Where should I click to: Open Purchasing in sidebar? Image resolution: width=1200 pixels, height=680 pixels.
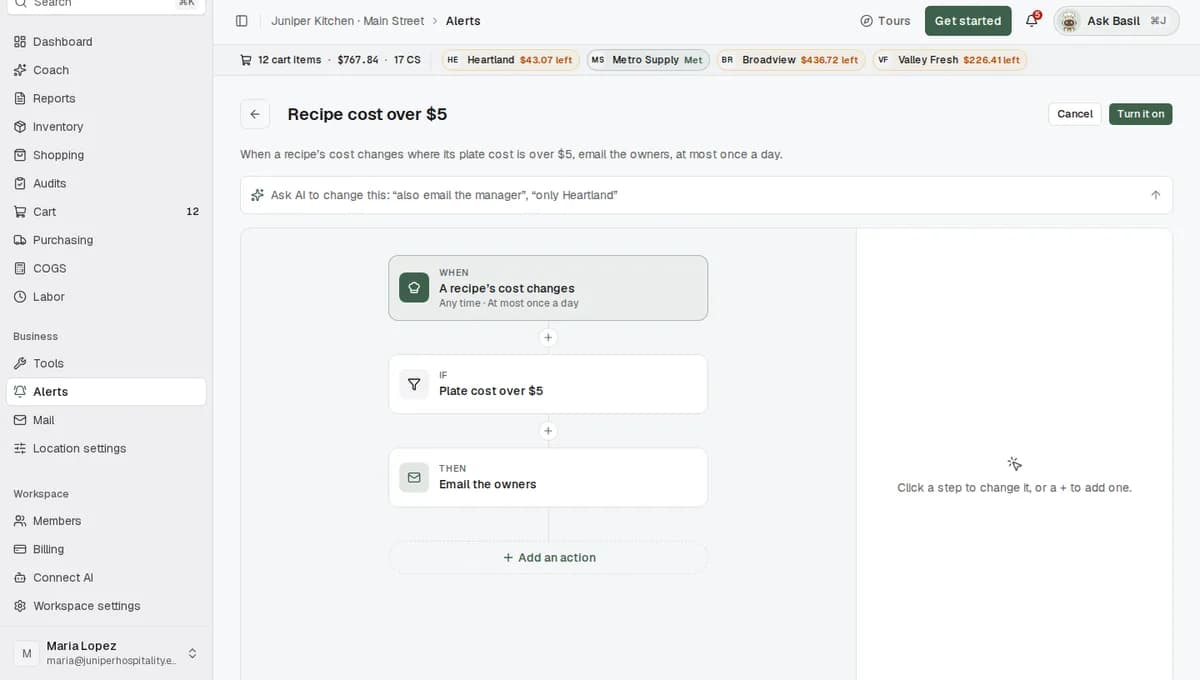(x=106, y=240)
